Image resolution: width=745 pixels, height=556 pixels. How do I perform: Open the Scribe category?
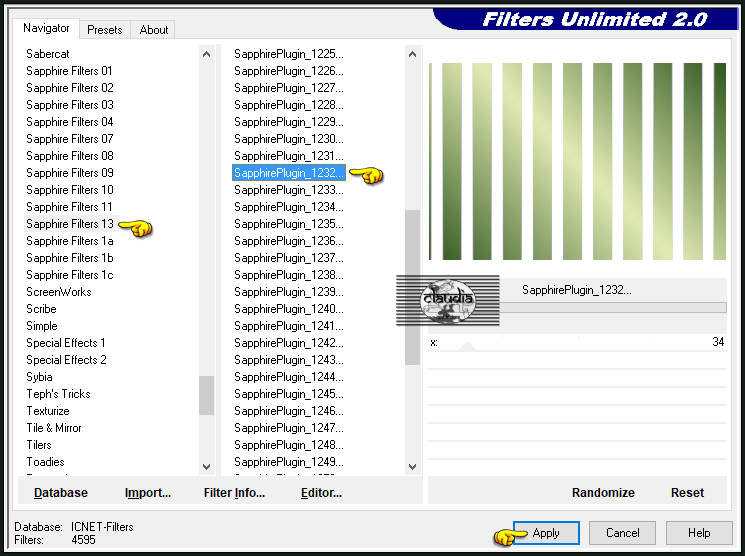(41, 309)
